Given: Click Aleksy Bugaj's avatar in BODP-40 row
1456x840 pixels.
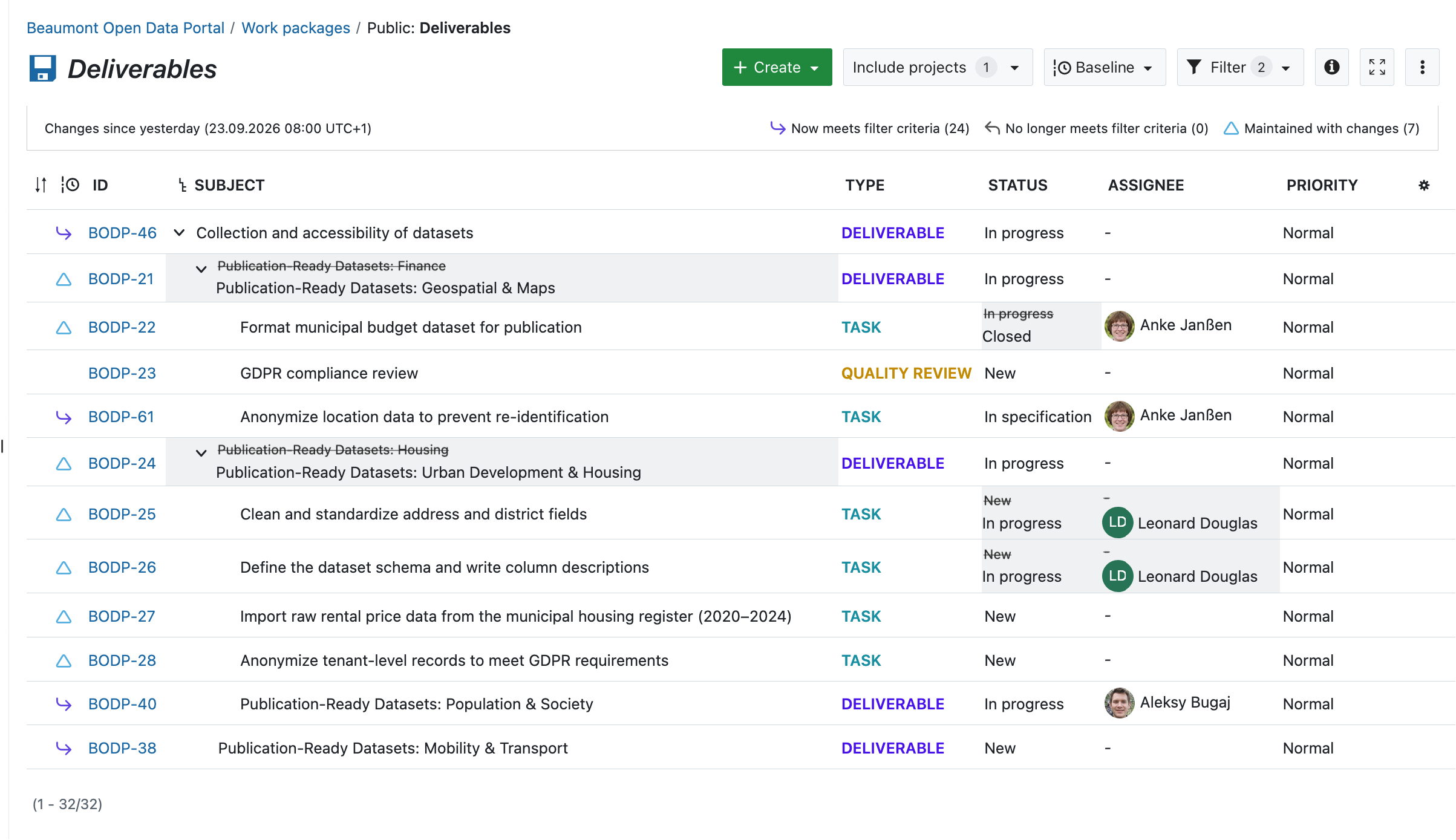Looking at the screenshot, I should pos(1119,703).
